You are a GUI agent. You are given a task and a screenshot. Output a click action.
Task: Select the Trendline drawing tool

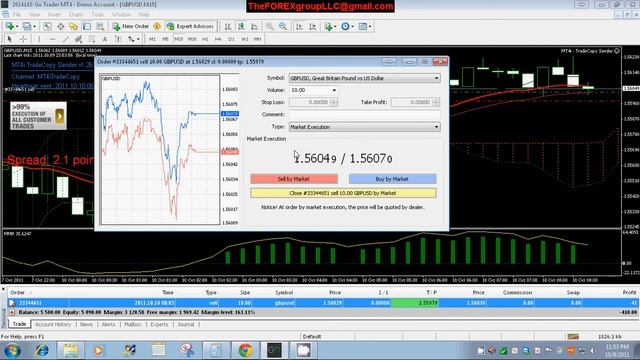coord(65,39)
